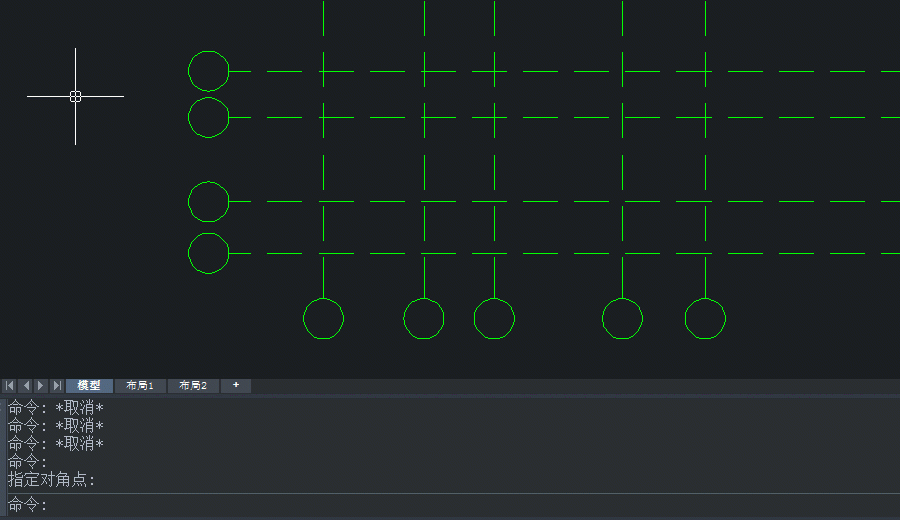Open the 布局2 layout tab
Image resolution: width=900 pixels, height=520 pixels.
coord(193,386)
